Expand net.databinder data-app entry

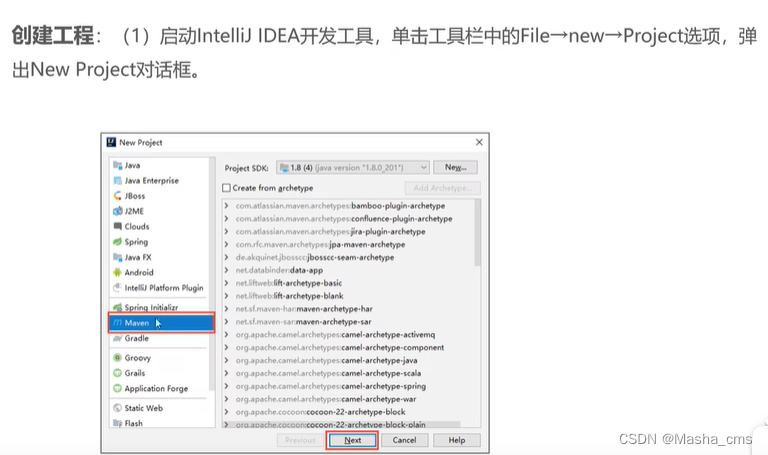point(226,270)
